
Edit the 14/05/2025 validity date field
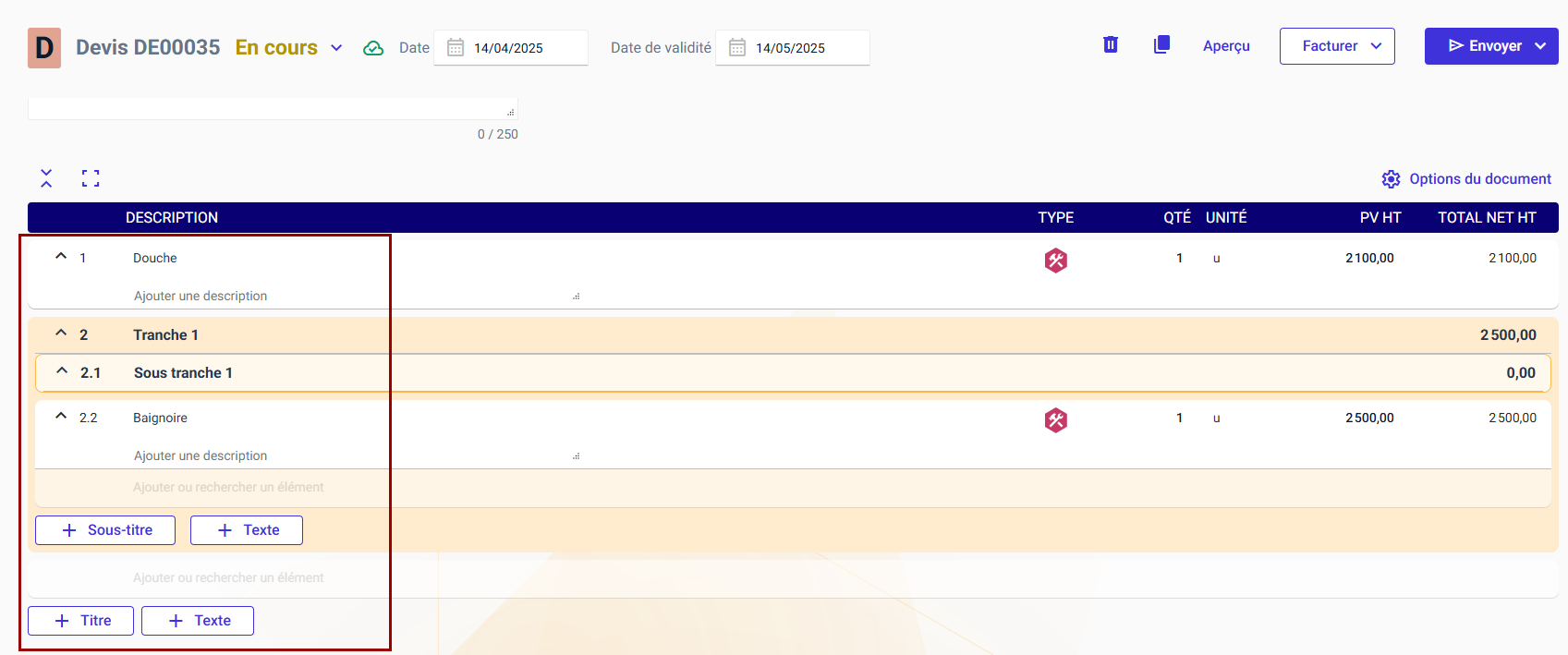[x=792, y=48]
